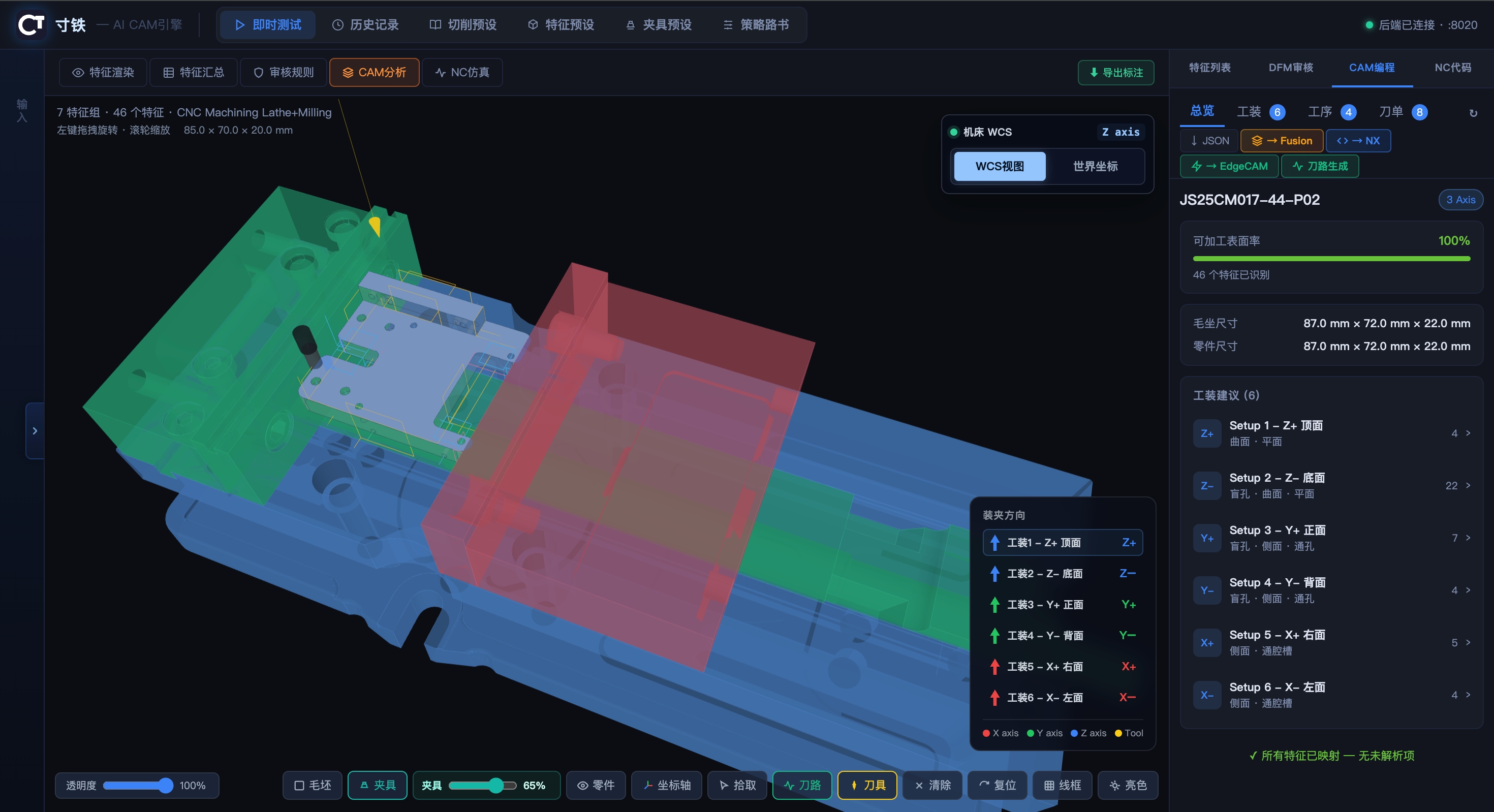Switch to the NC代码 tab
Image resolution: width=1494 pixels, height=812 pixels.
click(x=1452, y=68)
